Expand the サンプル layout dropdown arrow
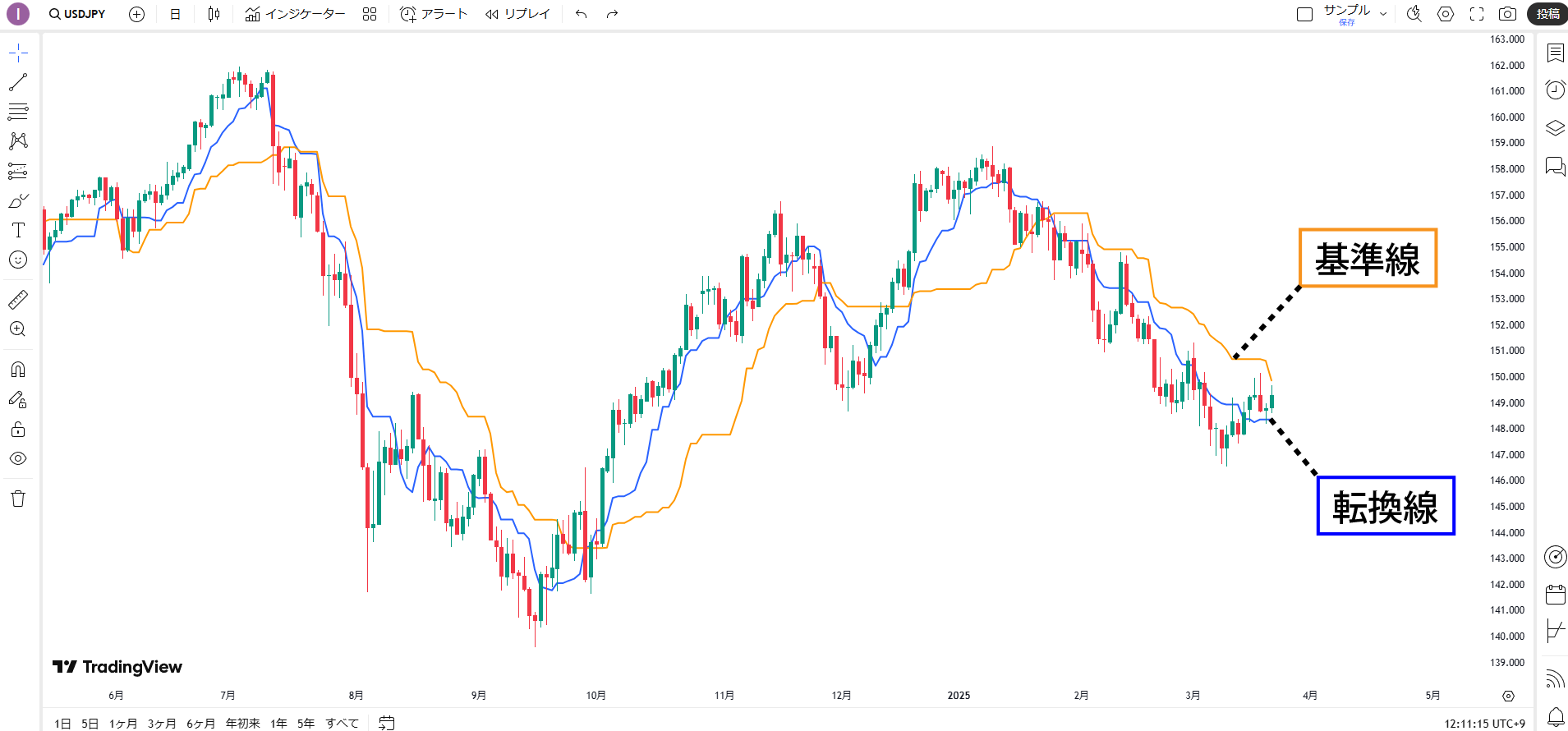This screenshot has height=731, width=1568. click(1383, 14)
